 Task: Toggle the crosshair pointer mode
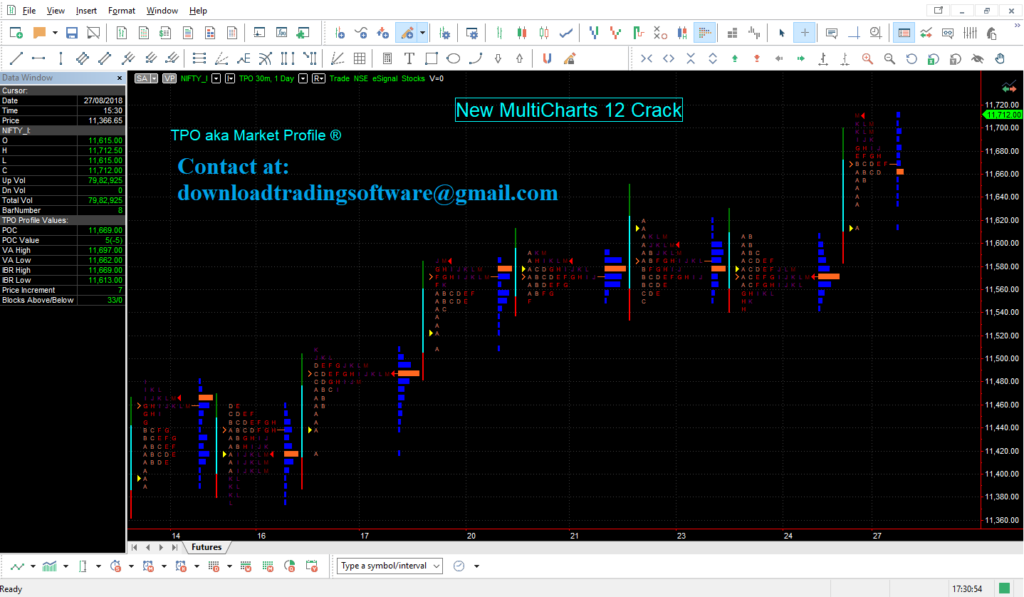point(805,33)
